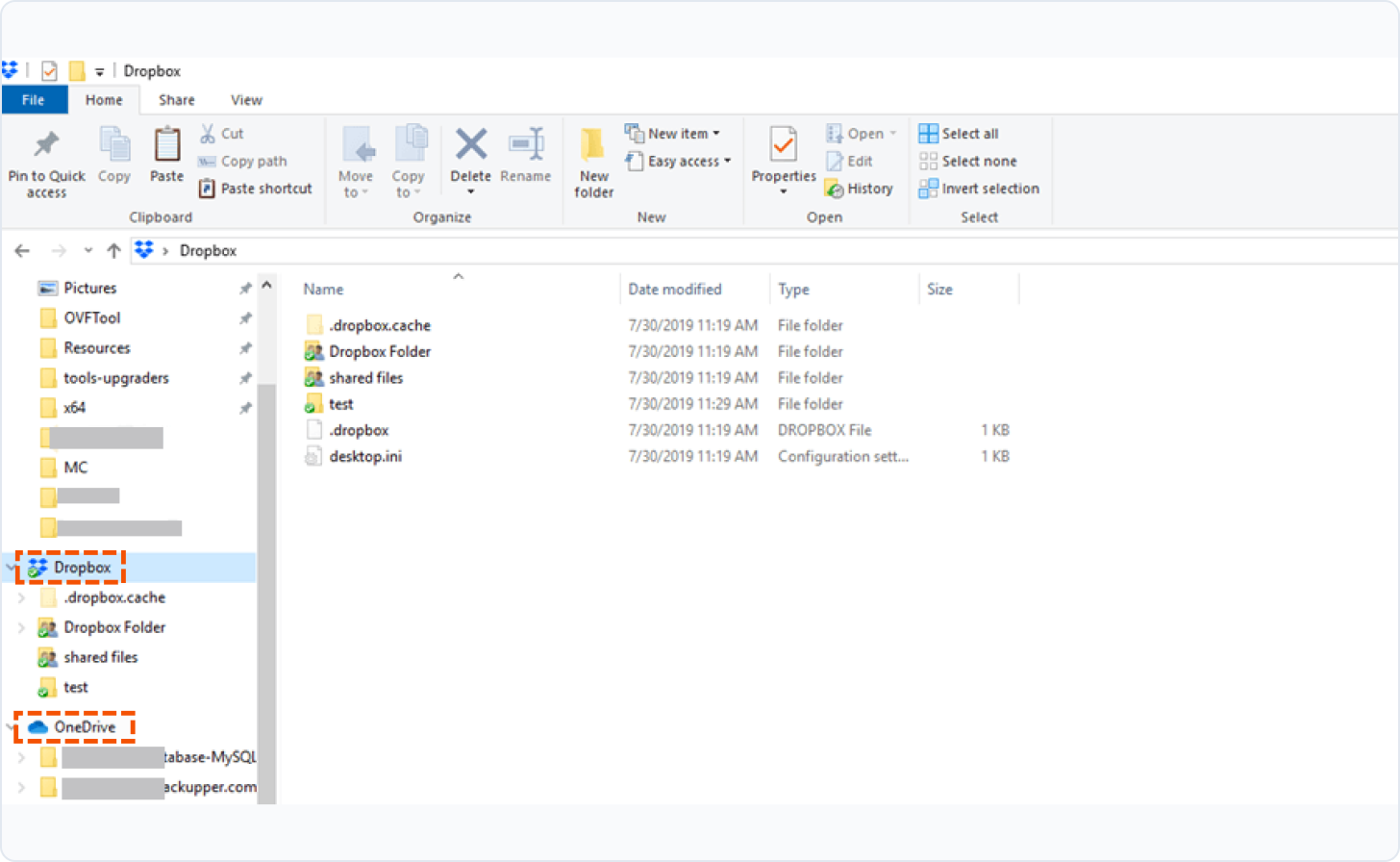Viewport: 1400px width, 862px height.
Task: Click Invert selection
Action: coord(979,189)
